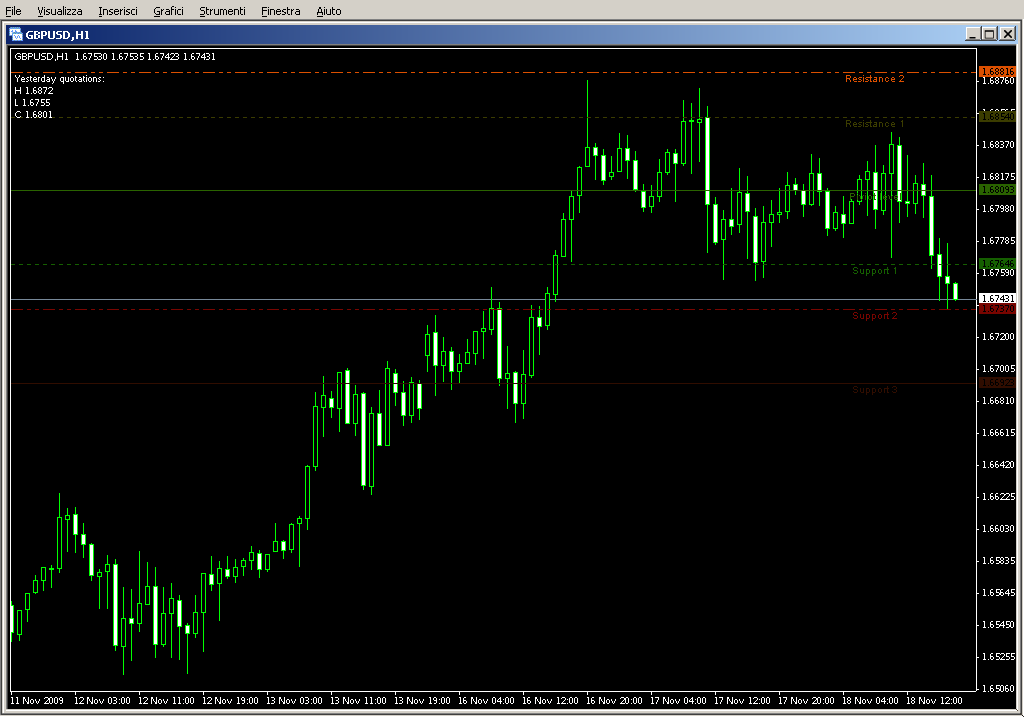Click the 18 Nov 12:00 time label
1024x717 pixels.
coord(934,701)
